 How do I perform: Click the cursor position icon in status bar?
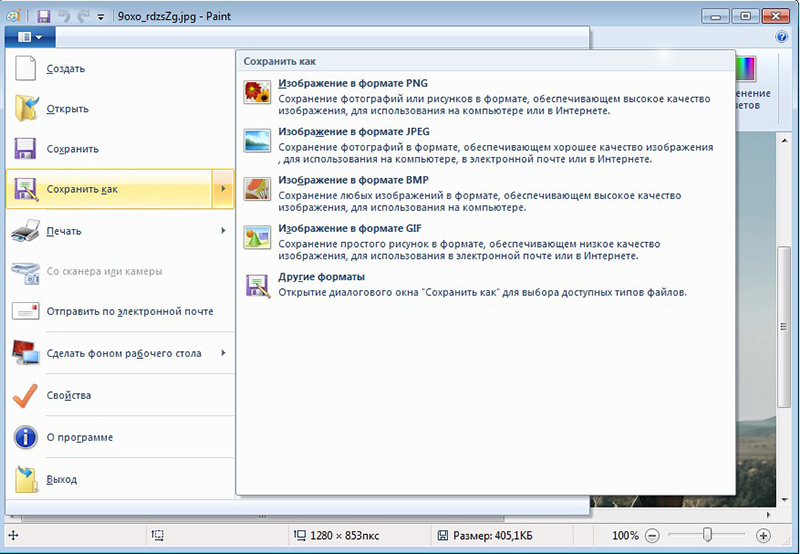13,535
